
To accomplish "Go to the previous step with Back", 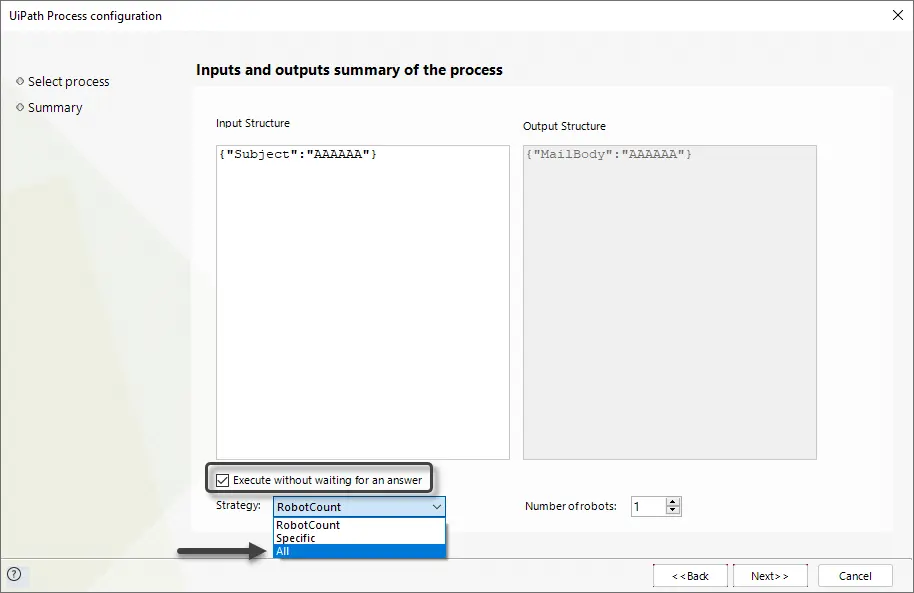I will 690,576.
